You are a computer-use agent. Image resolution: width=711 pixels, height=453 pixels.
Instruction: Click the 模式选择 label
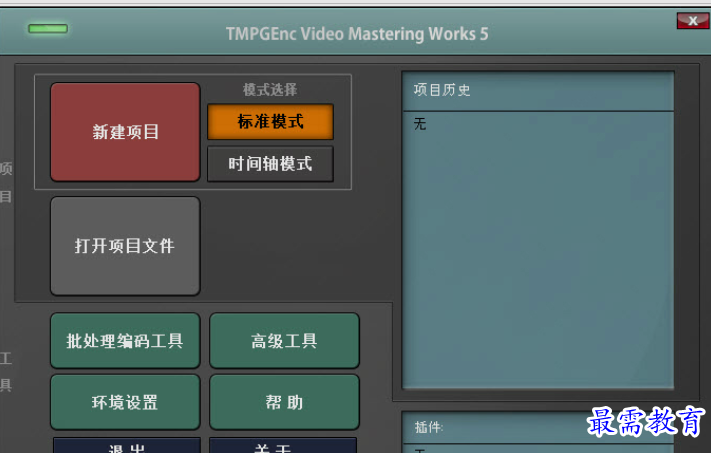click(270, 90)
